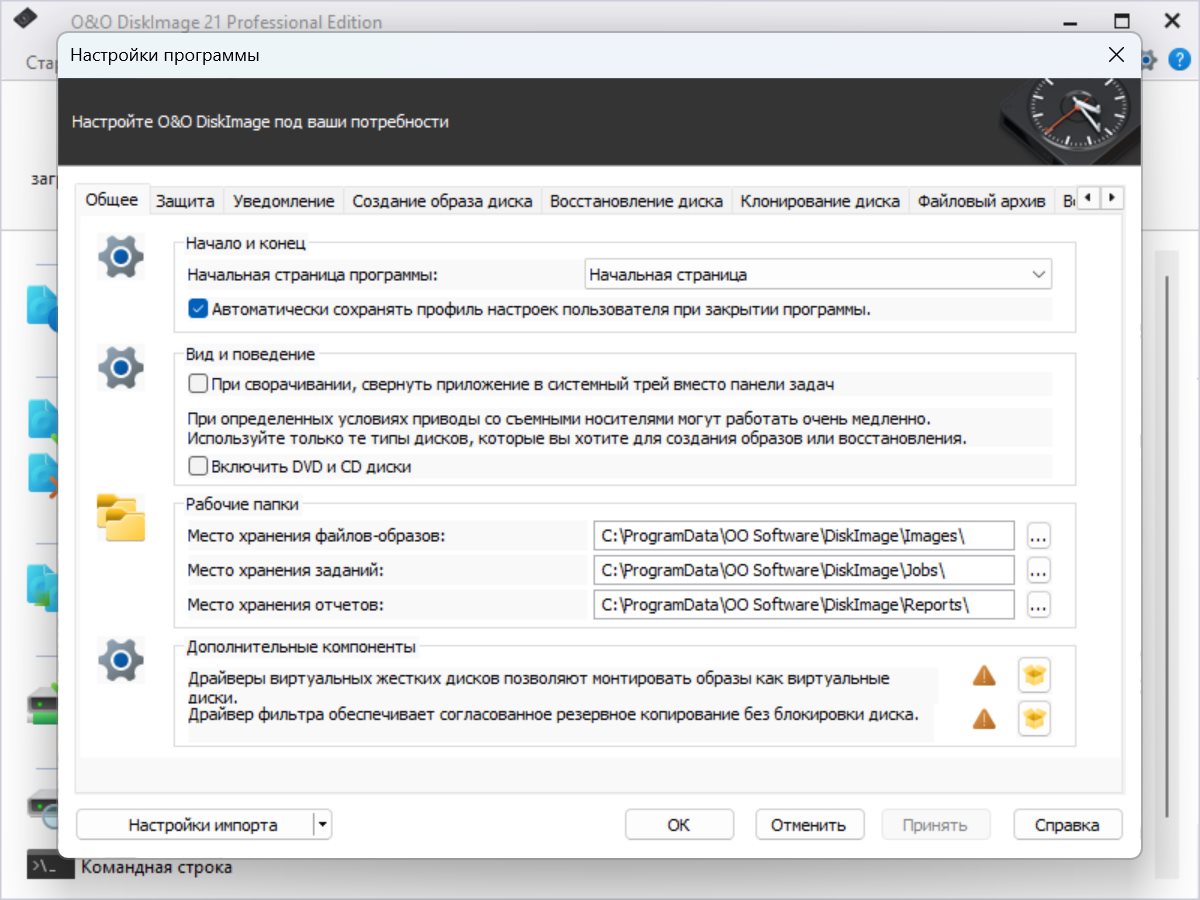The image size is (1200, 900).
Task: Click the gear icon in main window toolbar
Action: (1148, 60)
